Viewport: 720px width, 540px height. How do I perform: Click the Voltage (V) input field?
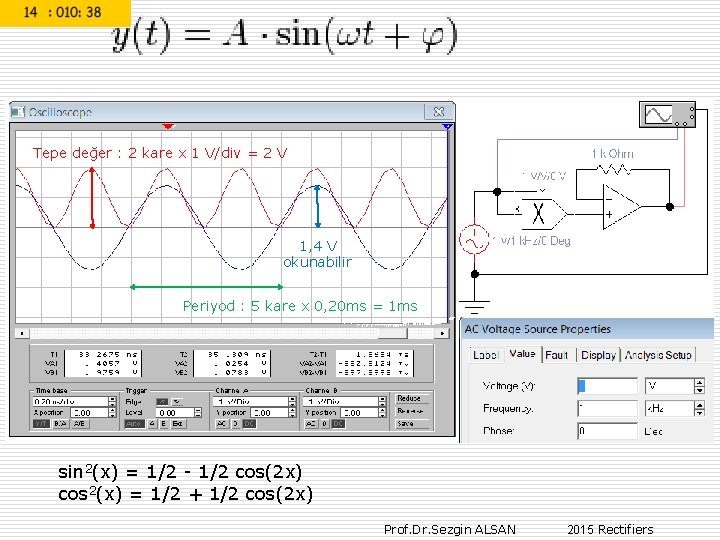608,386
